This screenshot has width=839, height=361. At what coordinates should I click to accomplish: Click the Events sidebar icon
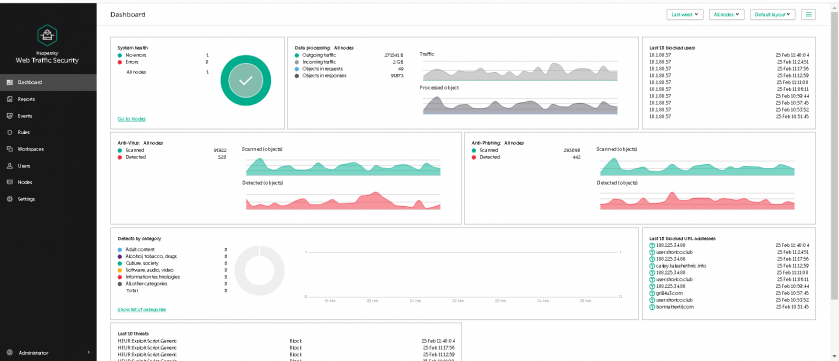[9, 116]
